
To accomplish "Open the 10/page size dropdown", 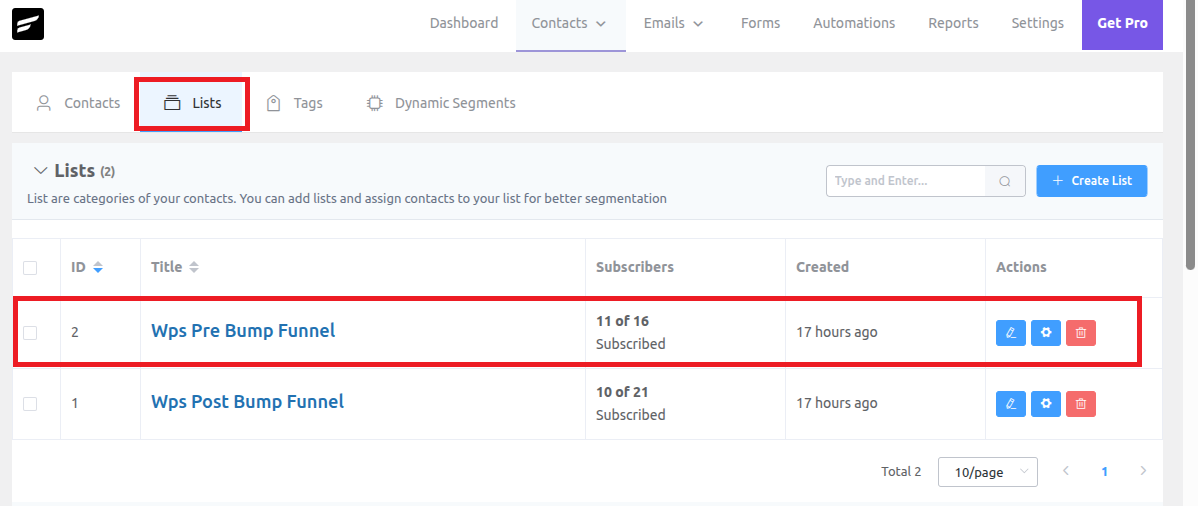I will [x=988, y=472].
